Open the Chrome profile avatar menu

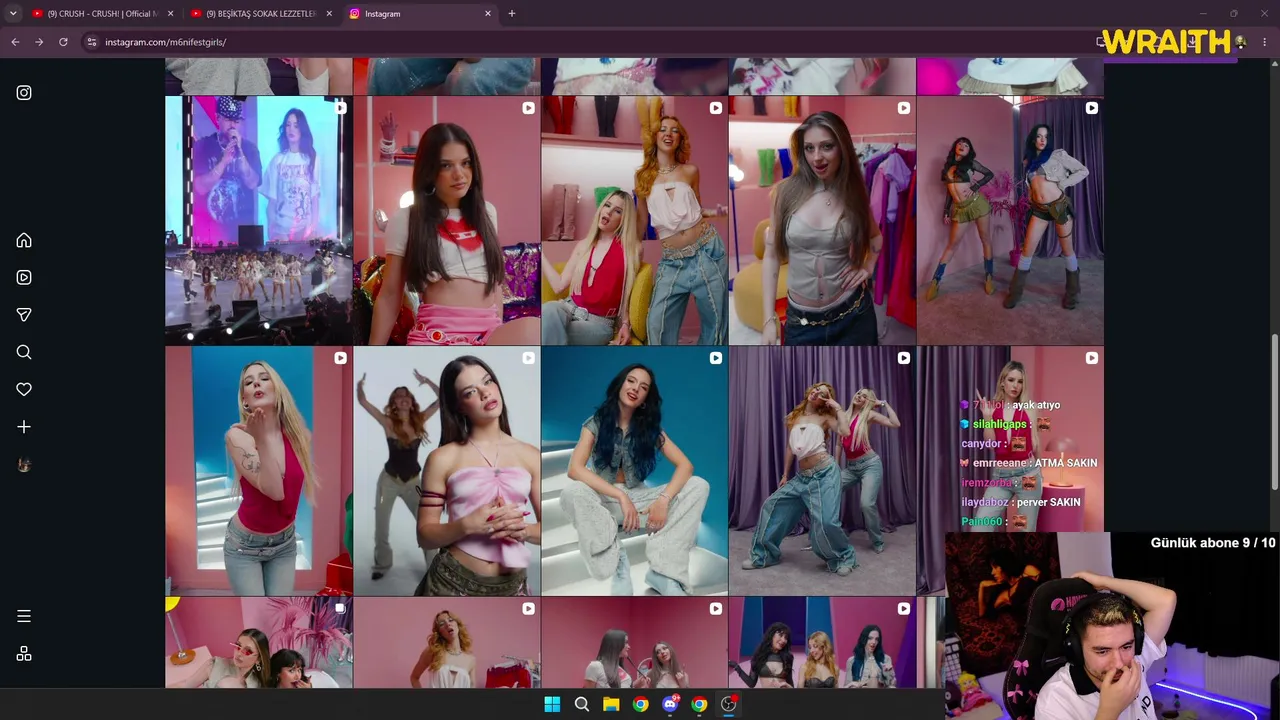click(x=1240, y=42)
